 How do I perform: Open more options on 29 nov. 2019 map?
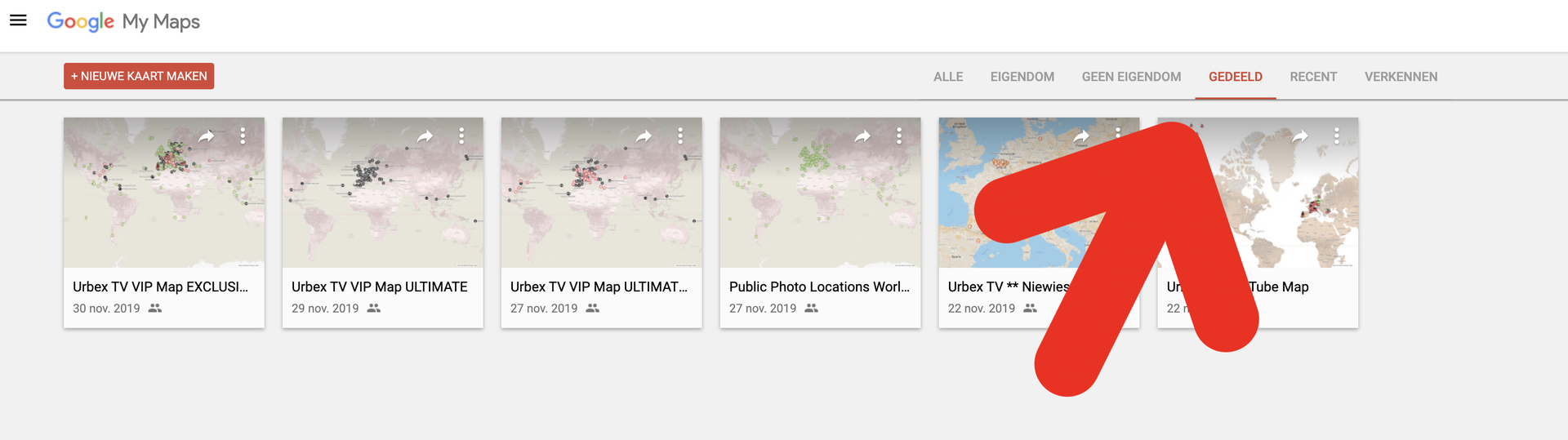click(461, 136)
